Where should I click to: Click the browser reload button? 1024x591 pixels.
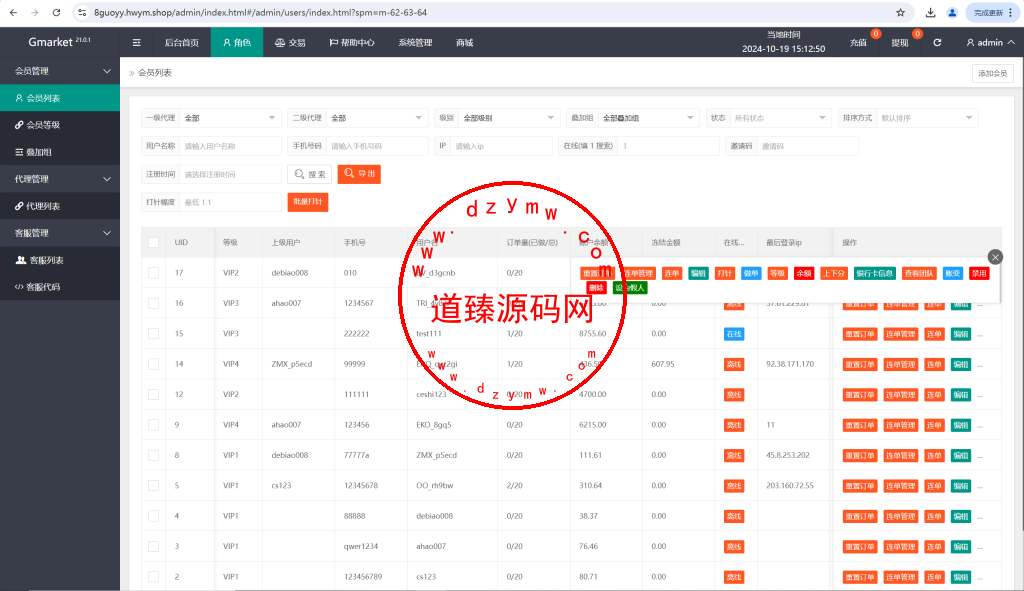pos(56,12)
